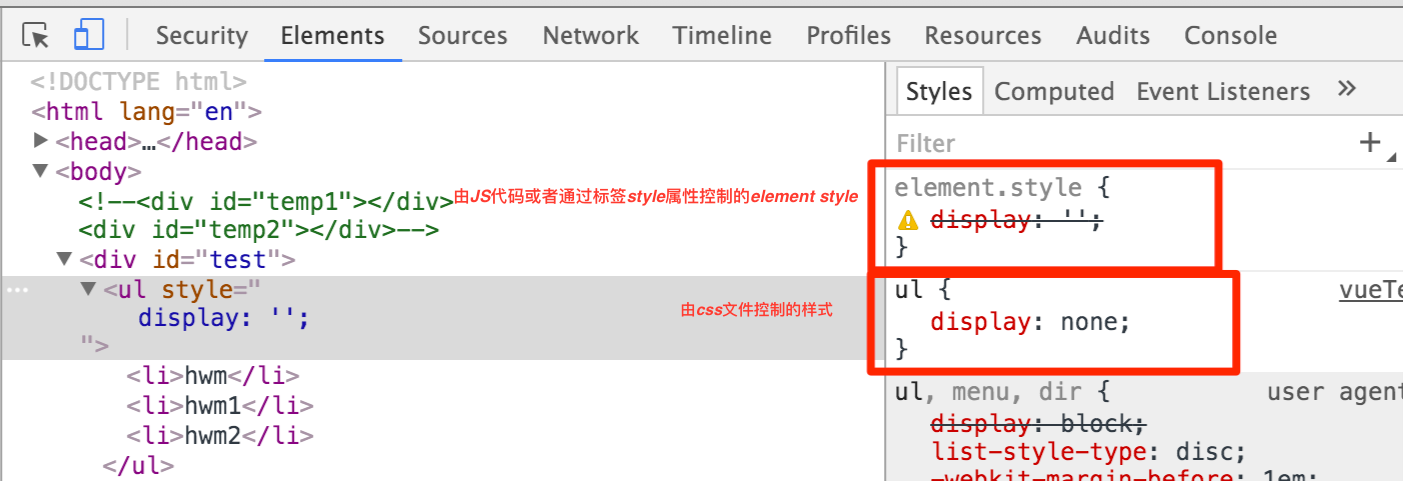Click the ellipsis beside the ul element
The image size is (1403, 481).
[18, 291]
